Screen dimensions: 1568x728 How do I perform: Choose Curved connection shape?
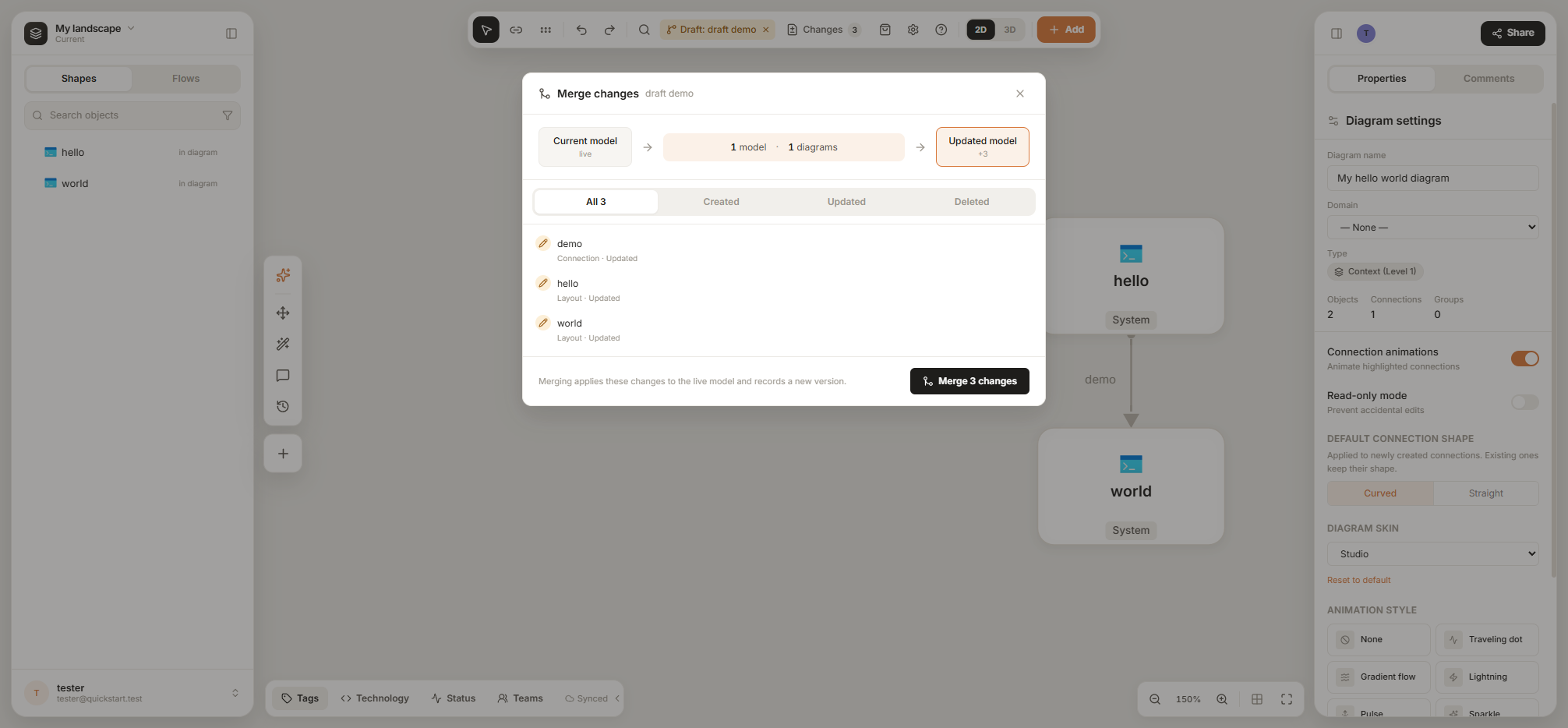[1380, 493]
